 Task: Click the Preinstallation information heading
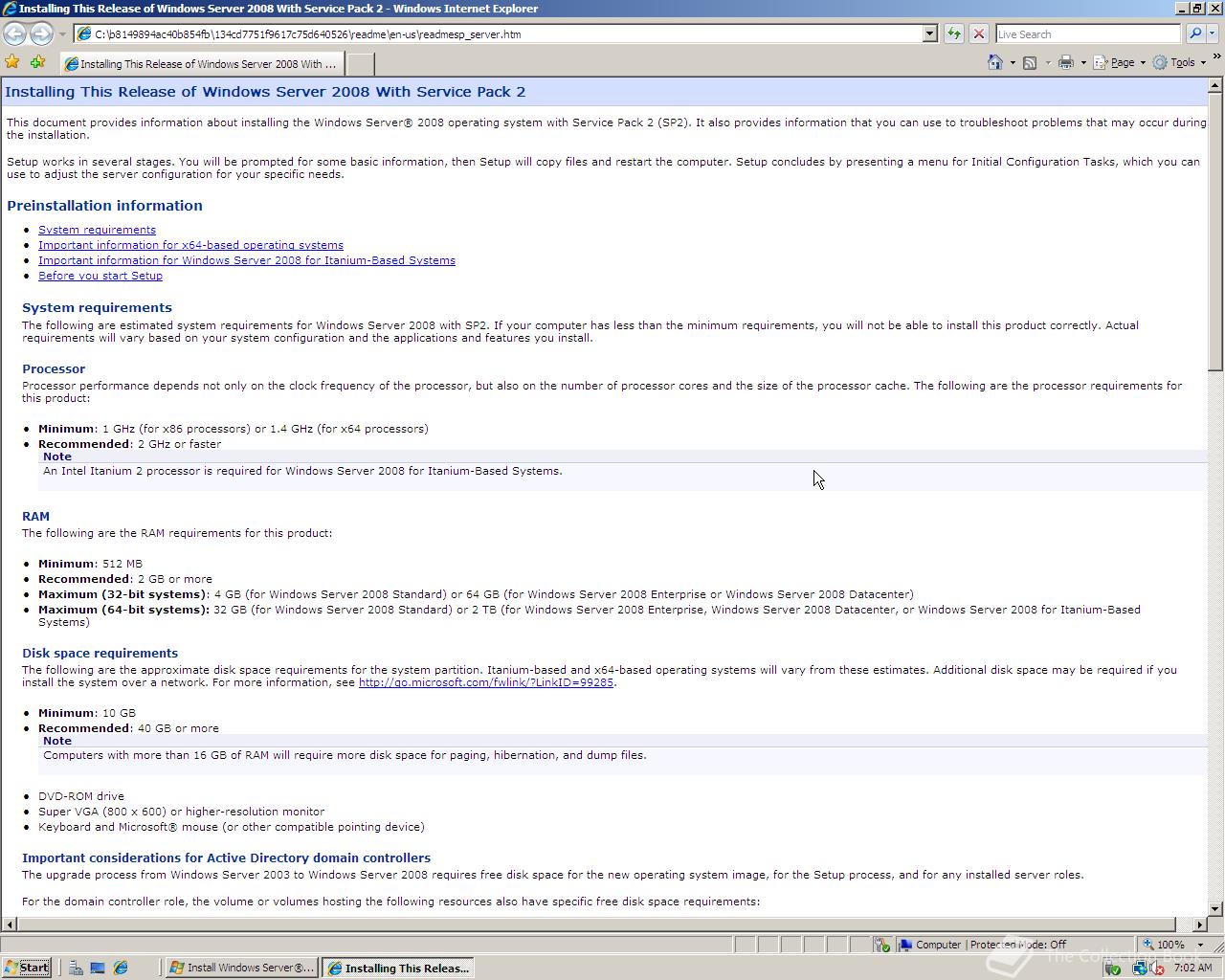click(x=104, y=206)
